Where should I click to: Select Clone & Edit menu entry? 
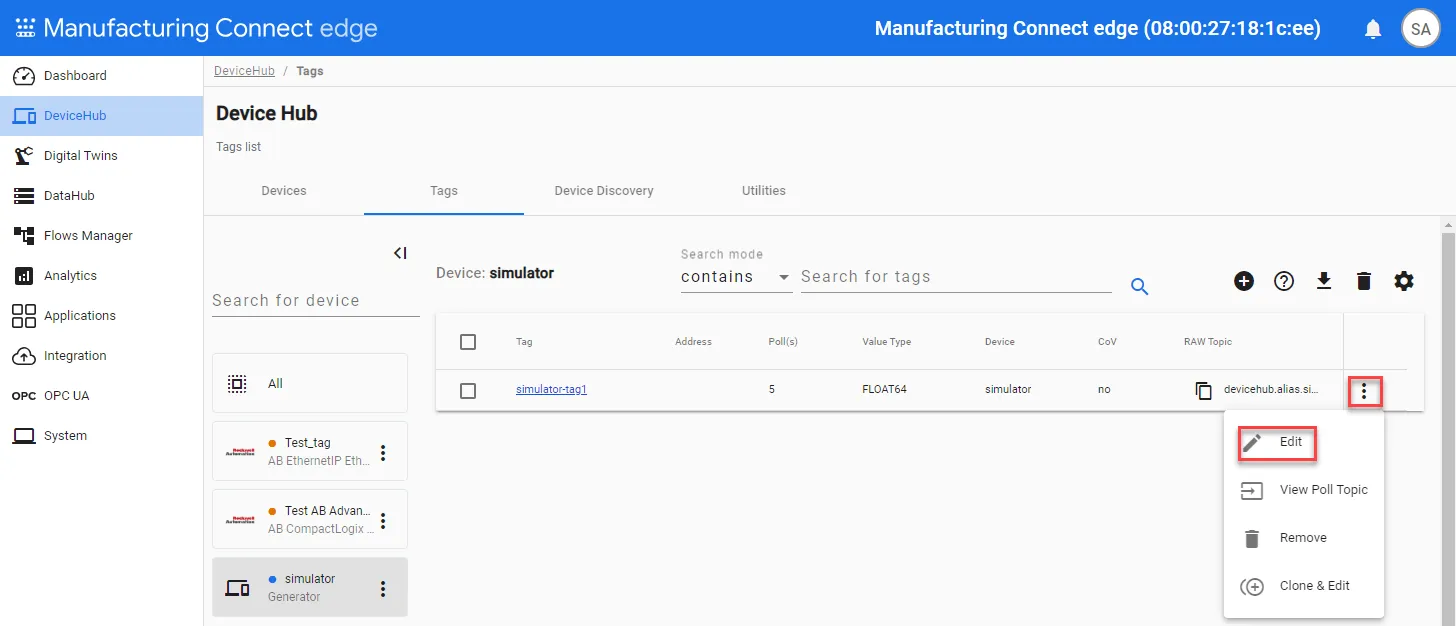[1304, 586]
